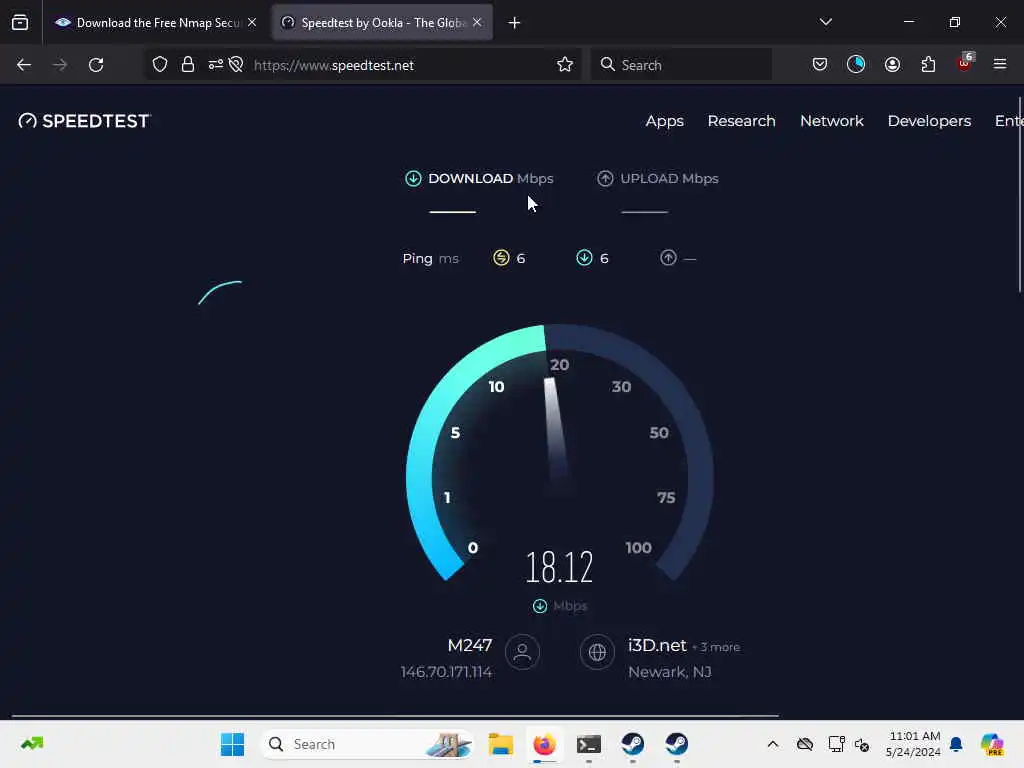The height and width of the screenshot is (768, 1024).
Task: Click the forward navigation arrow
Action: pyautogui.click(x=60, y=65)
